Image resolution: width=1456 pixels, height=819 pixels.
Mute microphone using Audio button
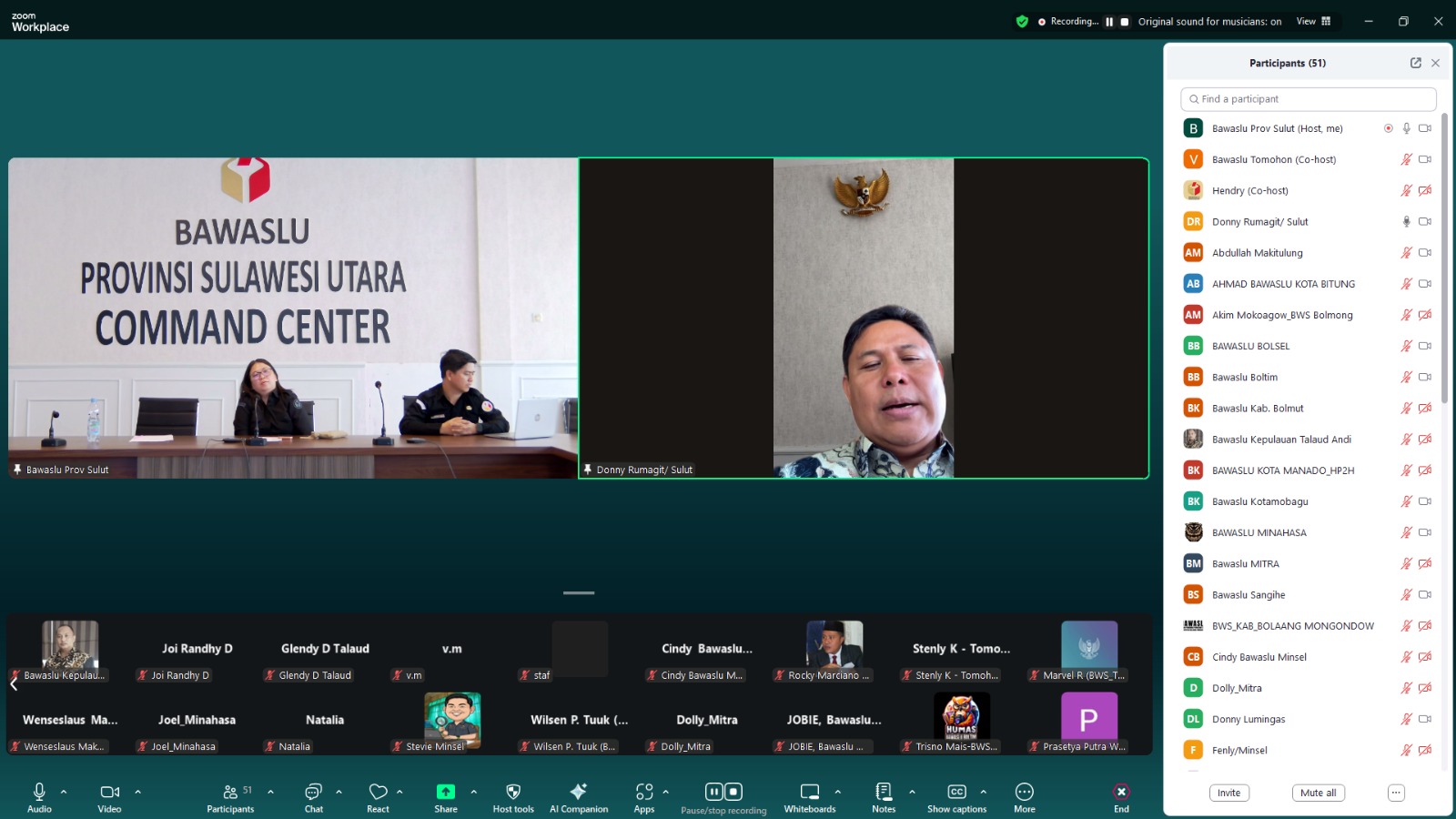tap(39, 797)
